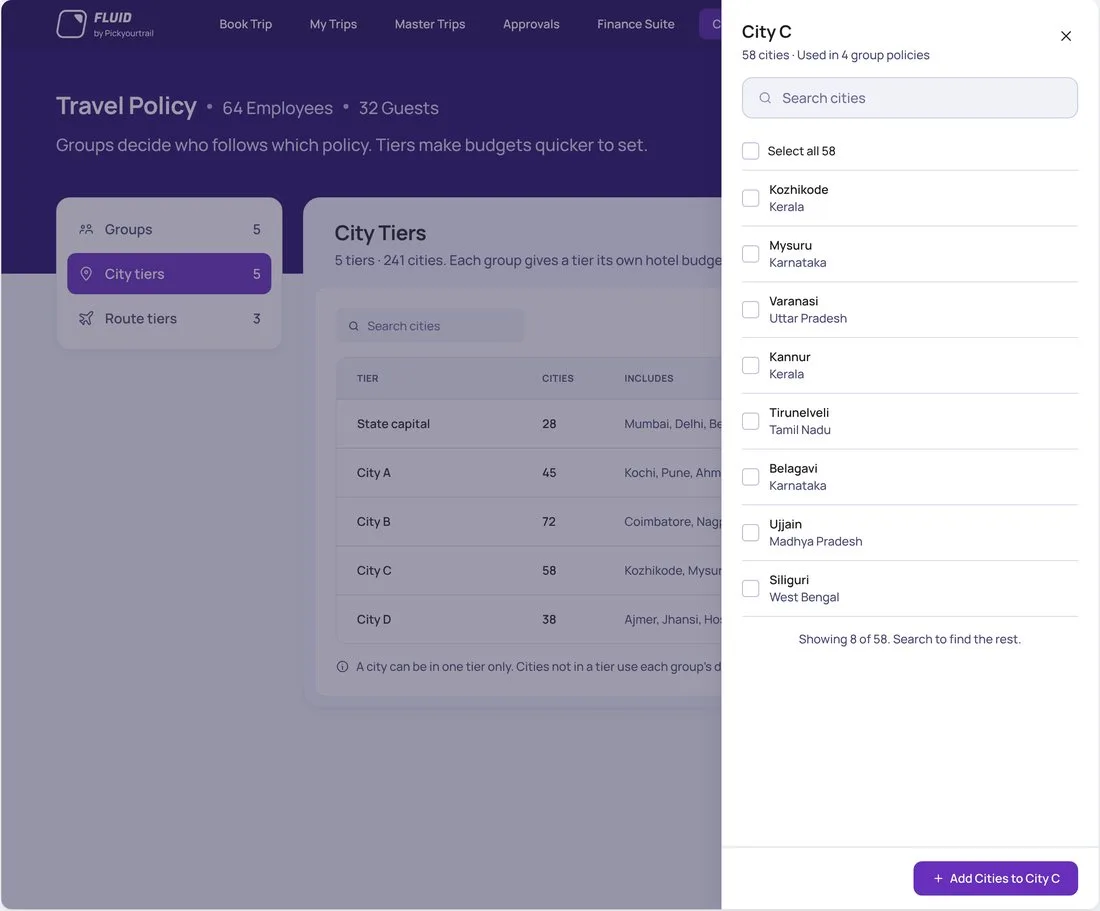
Task: Click the 64 Employees text
Action: pos(278,108)
